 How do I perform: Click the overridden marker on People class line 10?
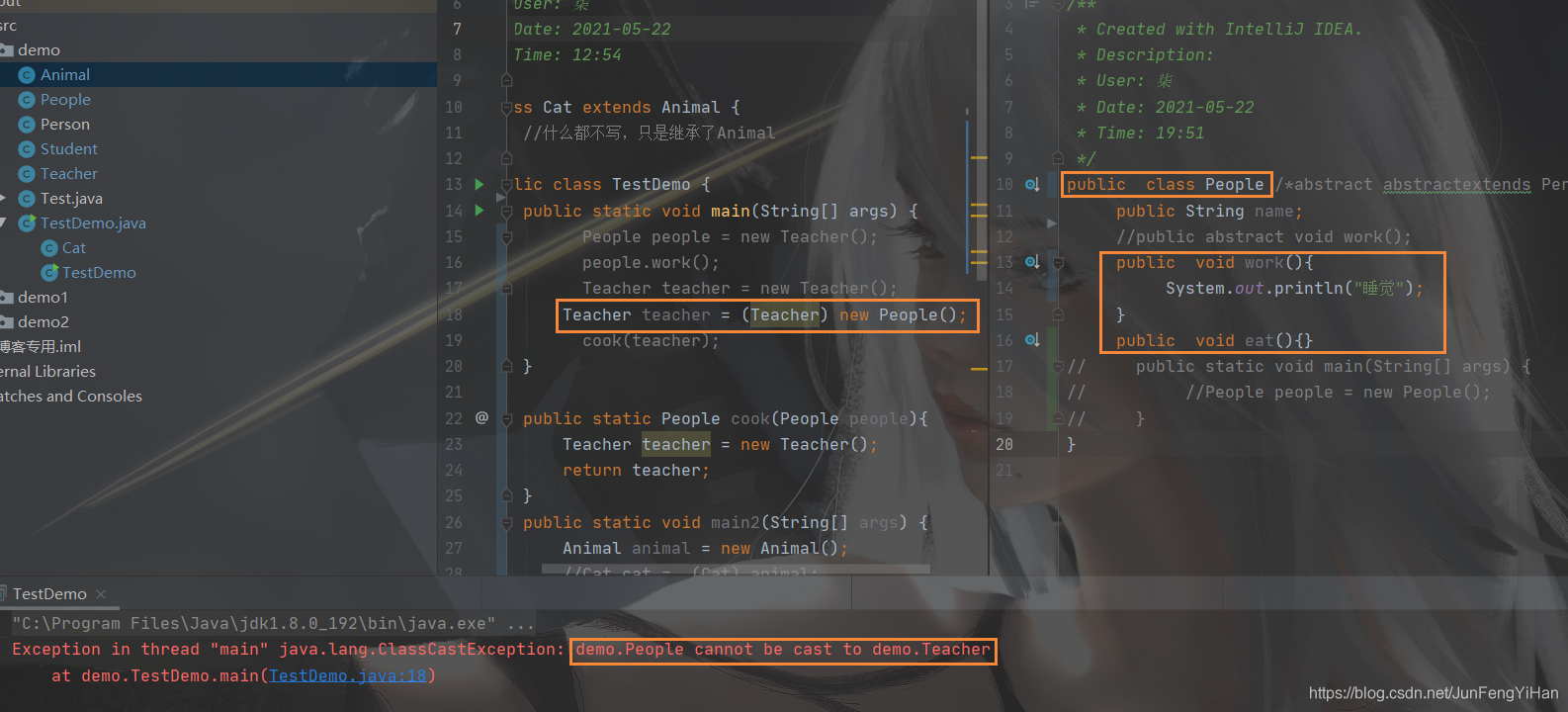pos(1031,184)
